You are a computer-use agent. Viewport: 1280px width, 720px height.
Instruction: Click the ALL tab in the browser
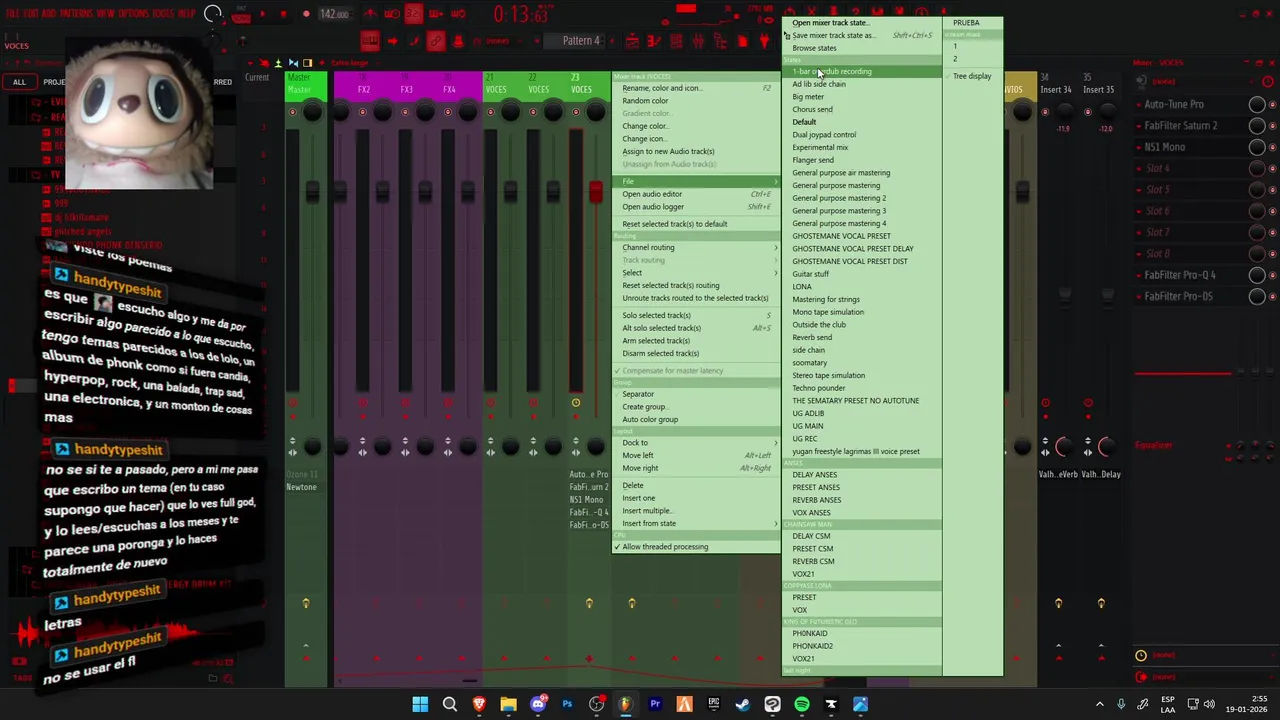[x=19, y=82]
